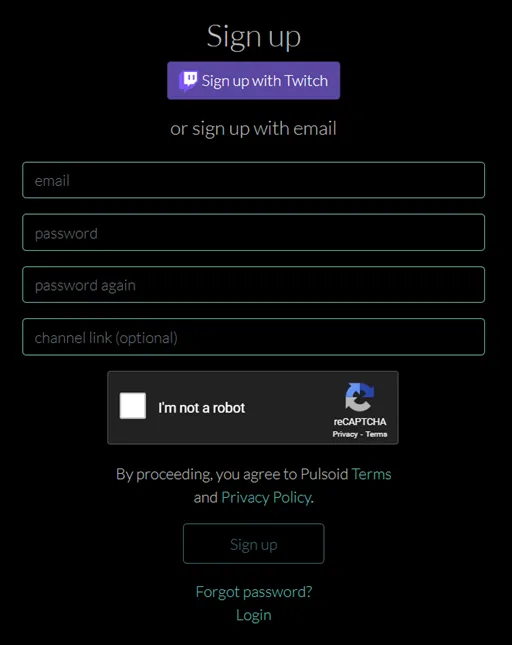Screen dimensions: 512x645
Task: Go to the Login link
Action: point(254,615)
